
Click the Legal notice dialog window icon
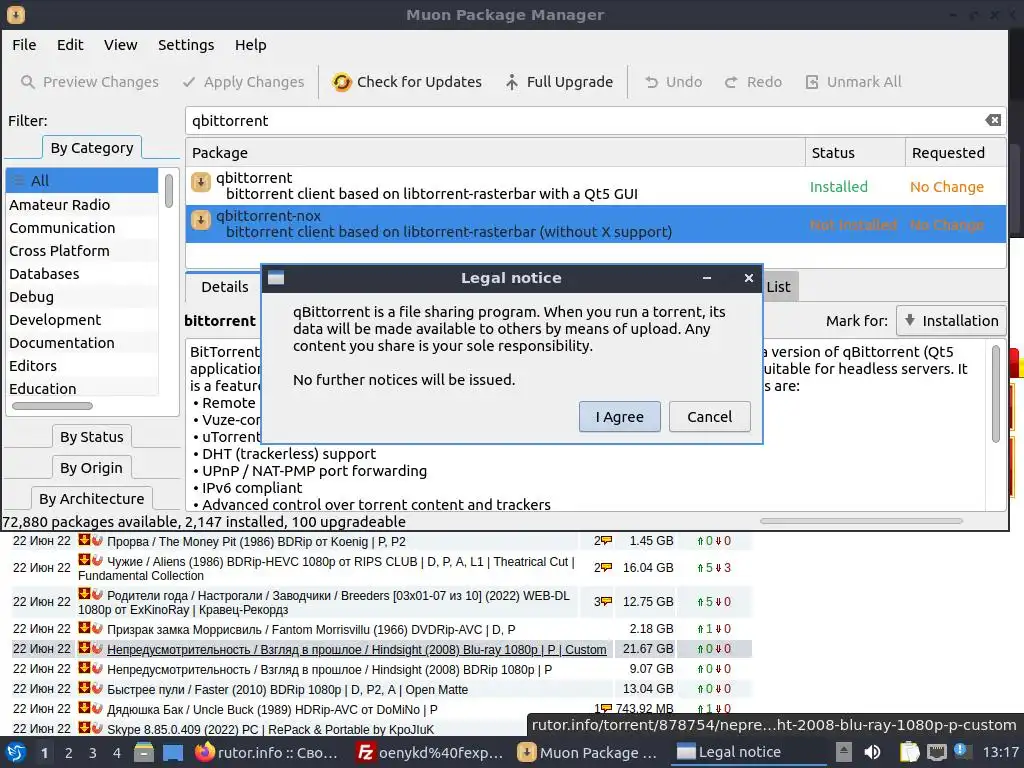pyautogui.click(x=276, y=278)
